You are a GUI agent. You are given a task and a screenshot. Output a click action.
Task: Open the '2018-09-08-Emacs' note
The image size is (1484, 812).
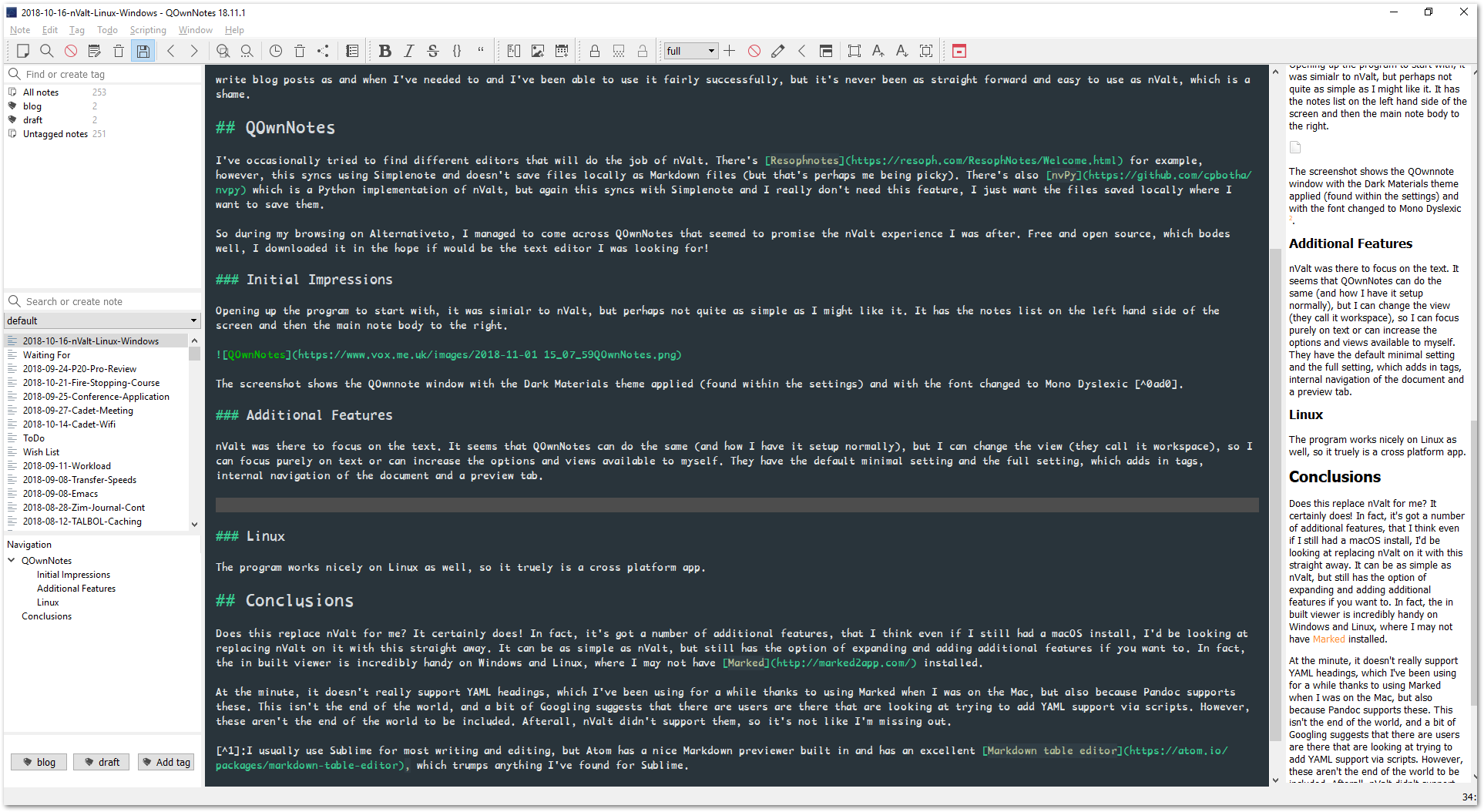(x=60, y=494)
